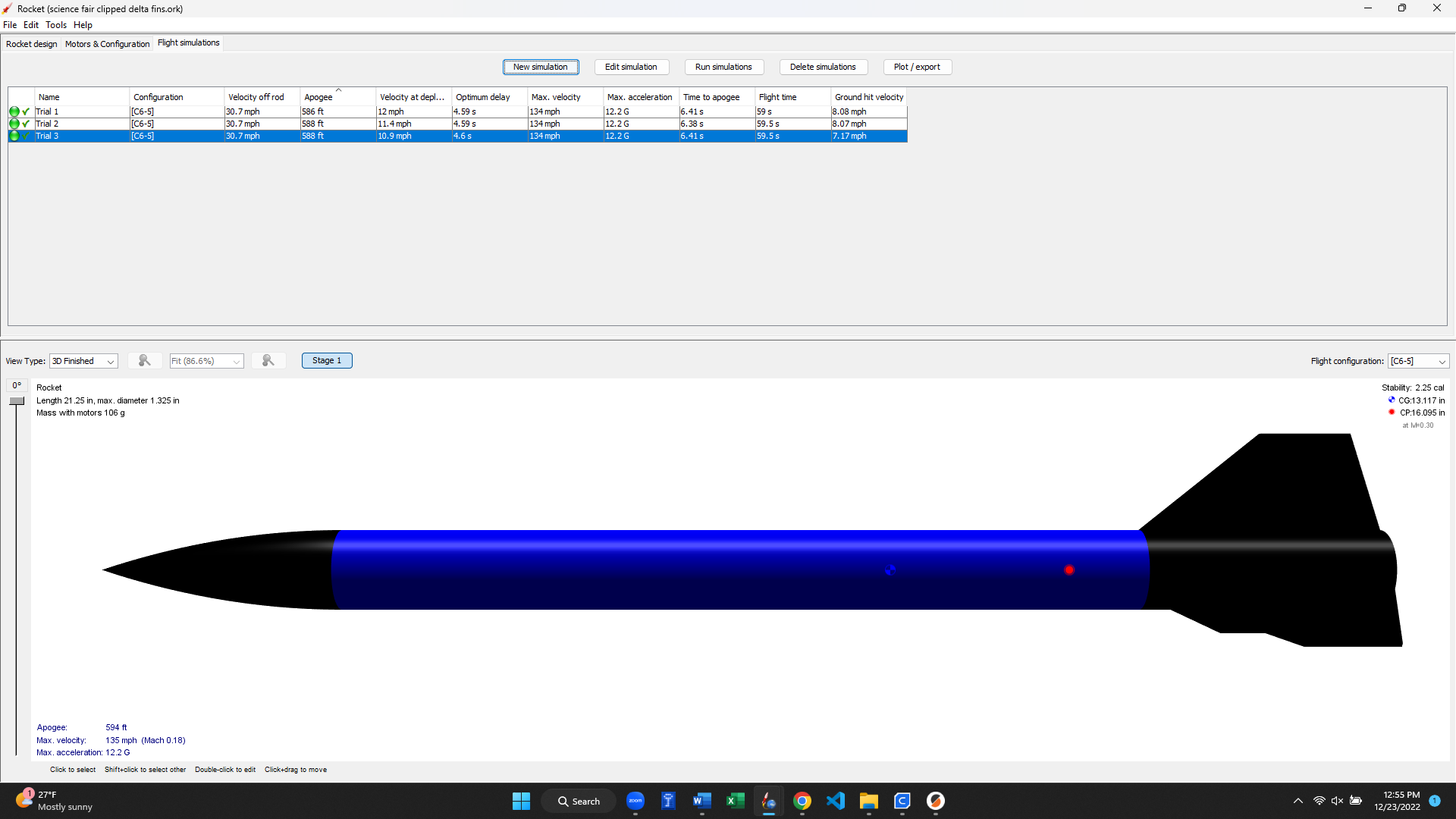Click the red CP marker on rocket
Viewport: 1456px width, 819px height.
tap(1069, 570)
